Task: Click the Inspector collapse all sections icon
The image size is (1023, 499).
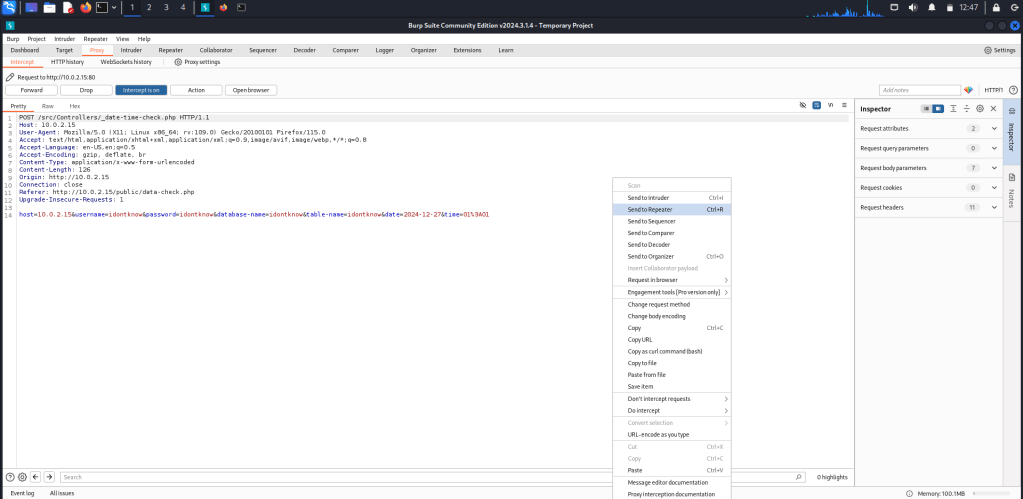Action: tap(966, 108)
